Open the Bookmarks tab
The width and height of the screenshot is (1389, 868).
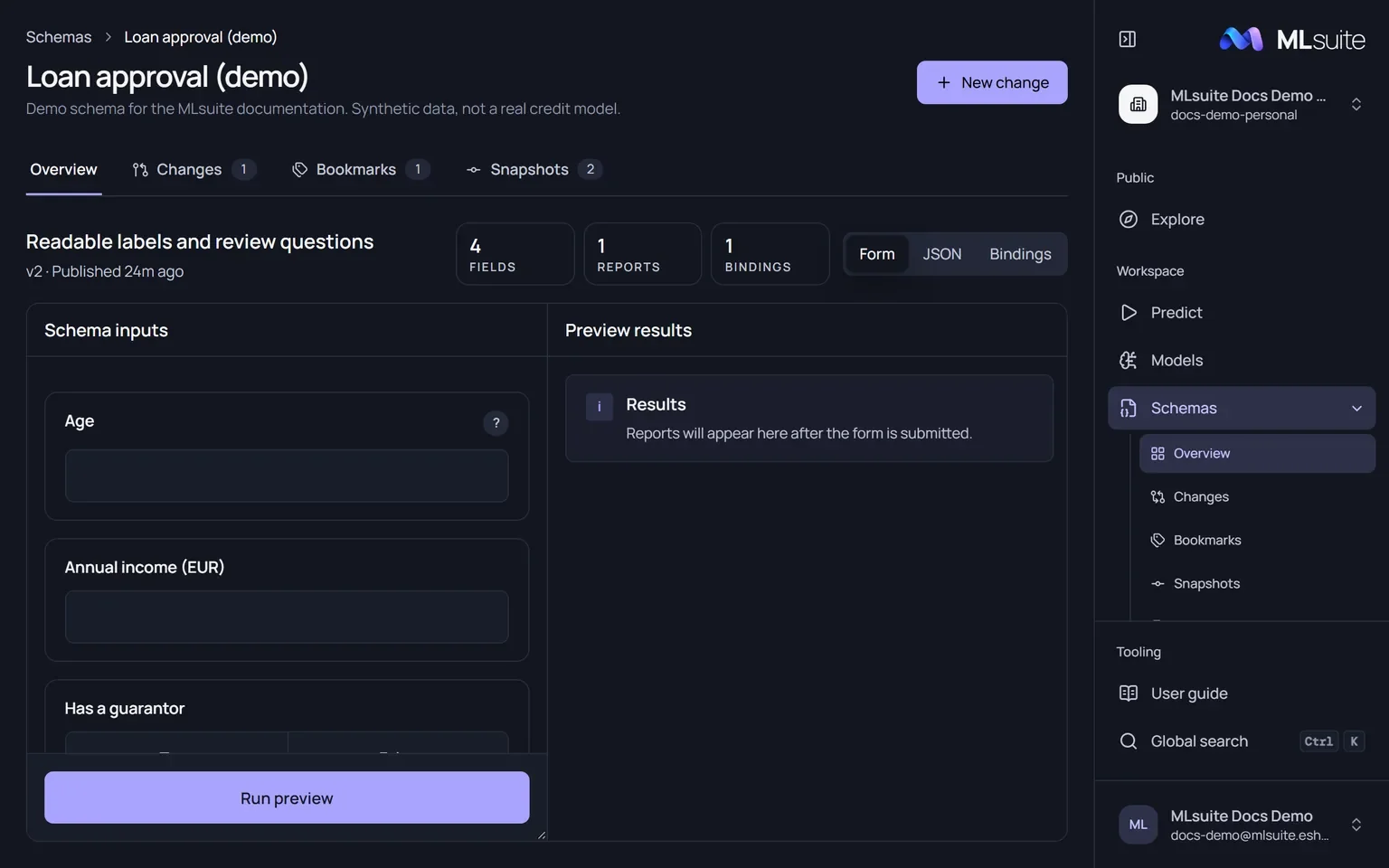pos(360,169)
